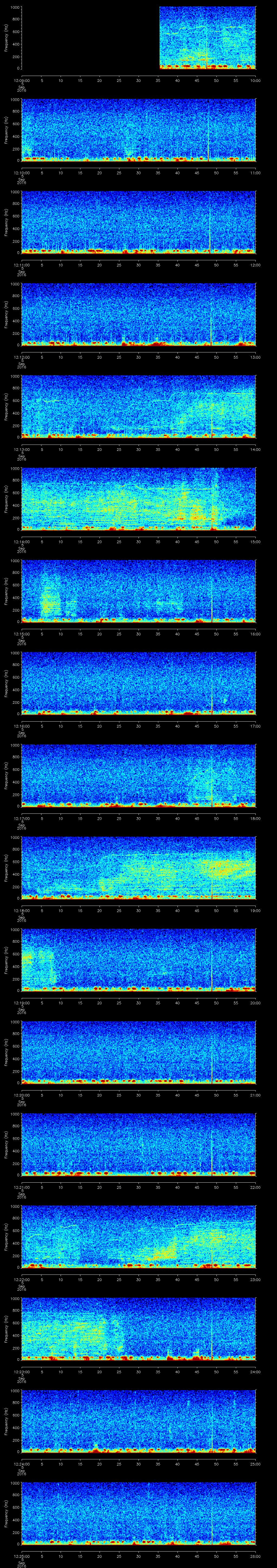Viewport: 277px width, 1568px height.
Task: Click the spectrogram panel starting at 12:10:00
Action: [x=138, y=130]
